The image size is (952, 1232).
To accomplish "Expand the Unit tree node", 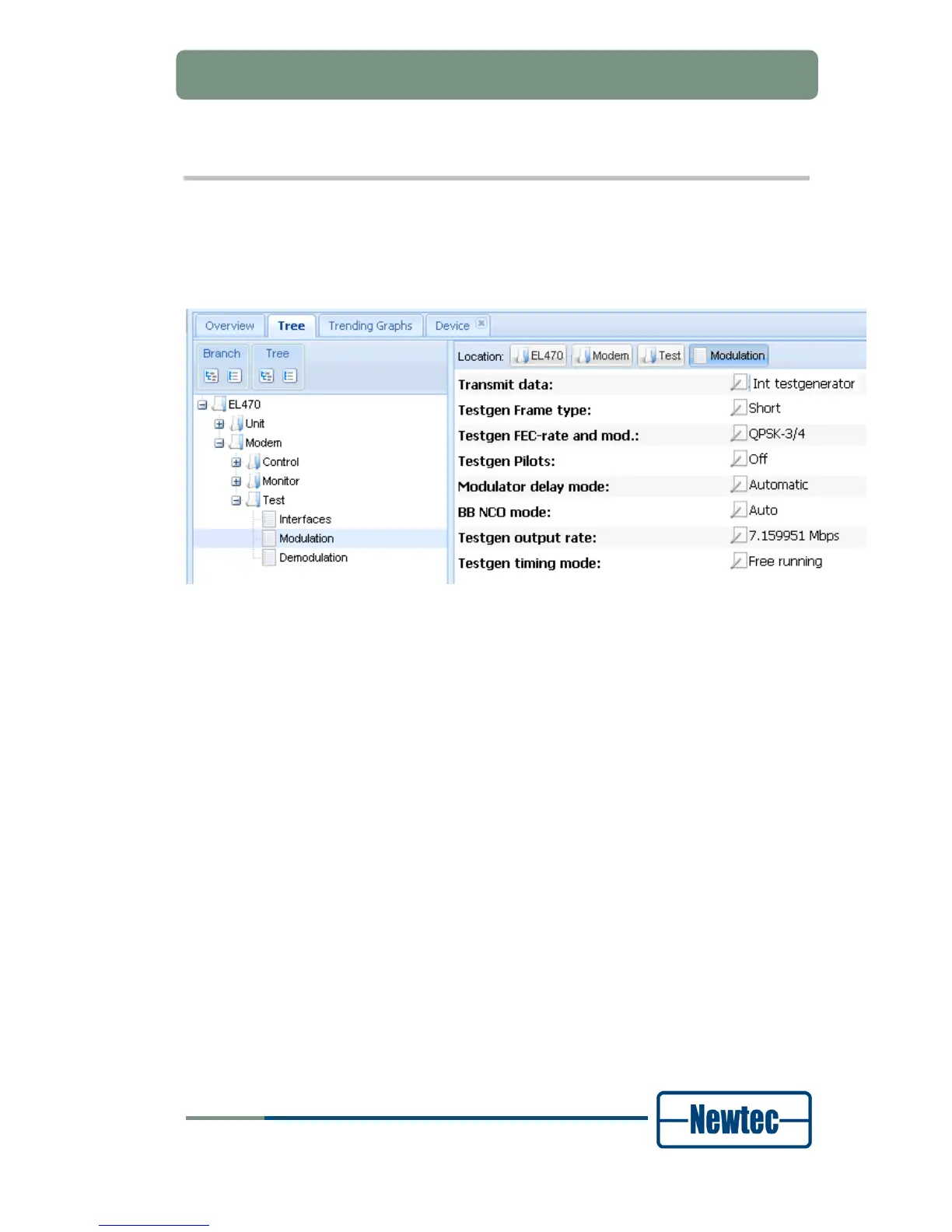I will (x=219, y=424).
